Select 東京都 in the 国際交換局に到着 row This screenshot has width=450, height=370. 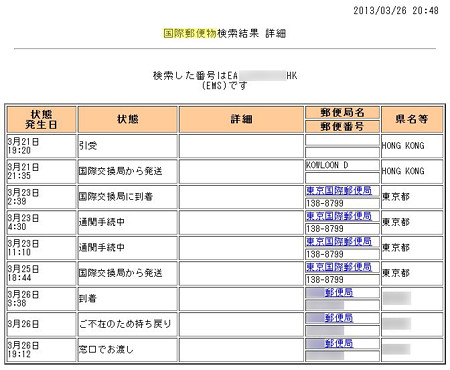pos(412,197)
